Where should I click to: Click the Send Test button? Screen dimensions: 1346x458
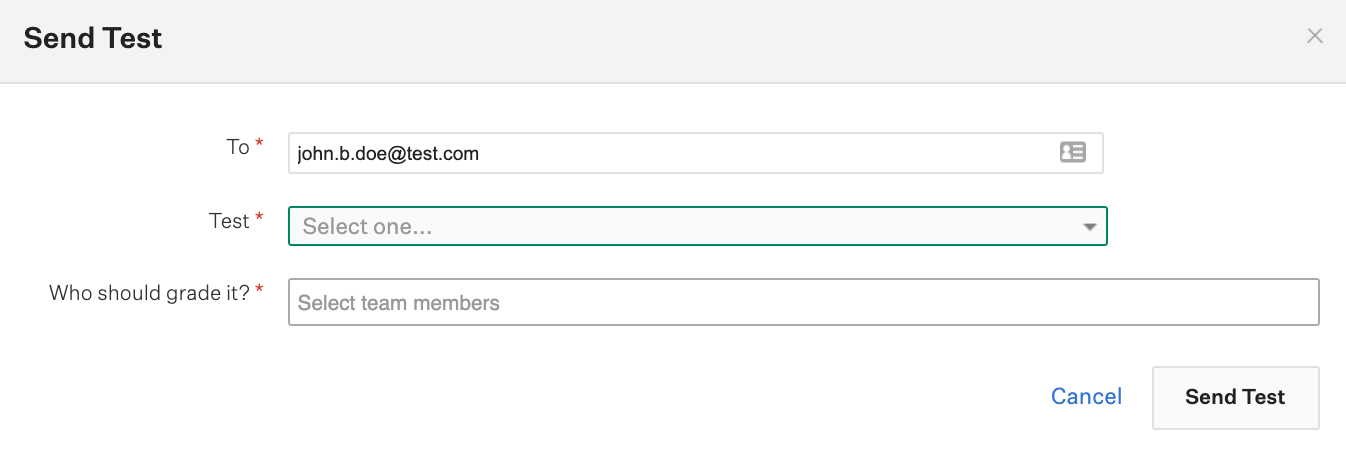(x=1235, y=397)
